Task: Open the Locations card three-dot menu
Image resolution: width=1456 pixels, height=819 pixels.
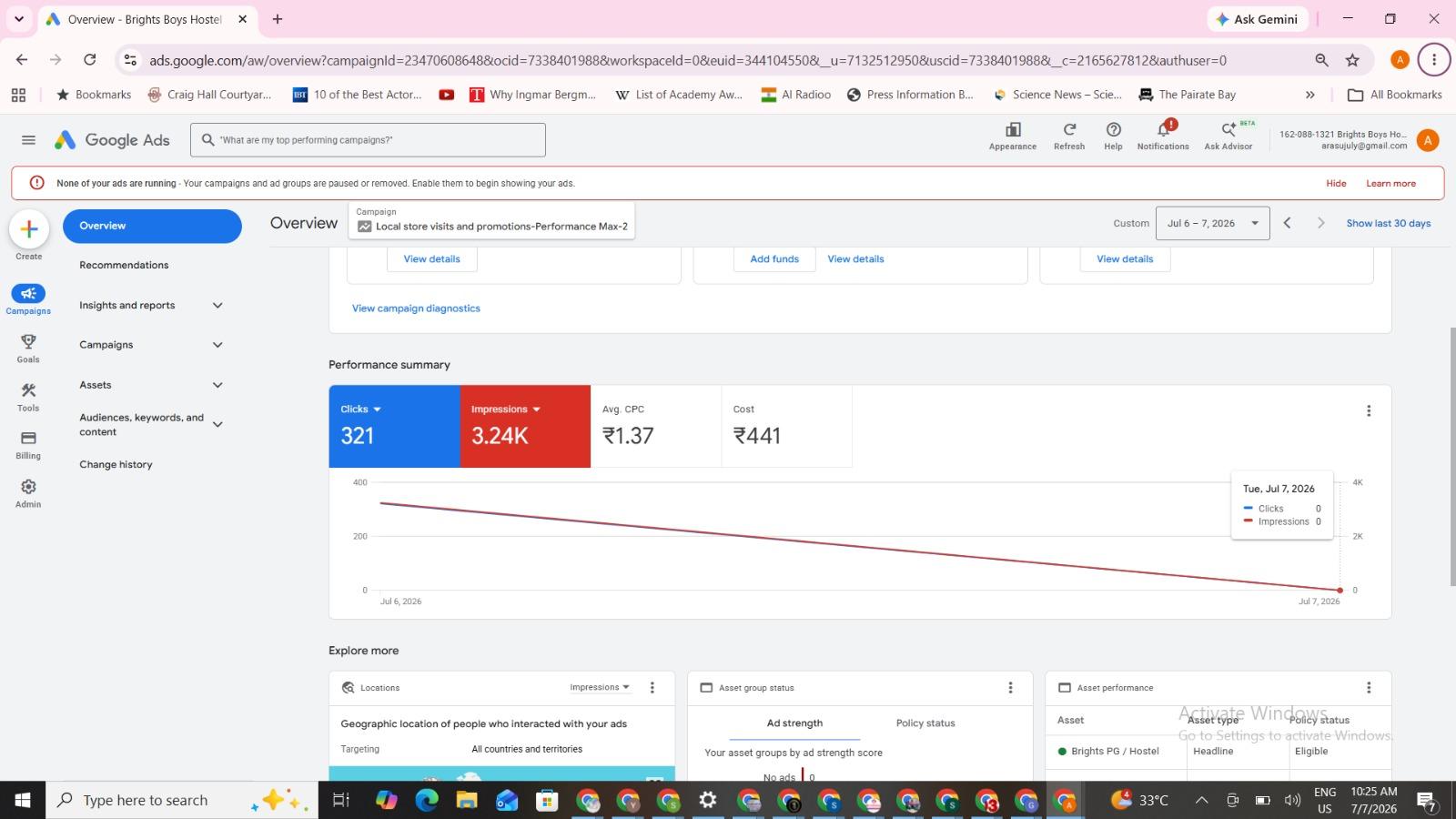Action: (x=652, y=688)
